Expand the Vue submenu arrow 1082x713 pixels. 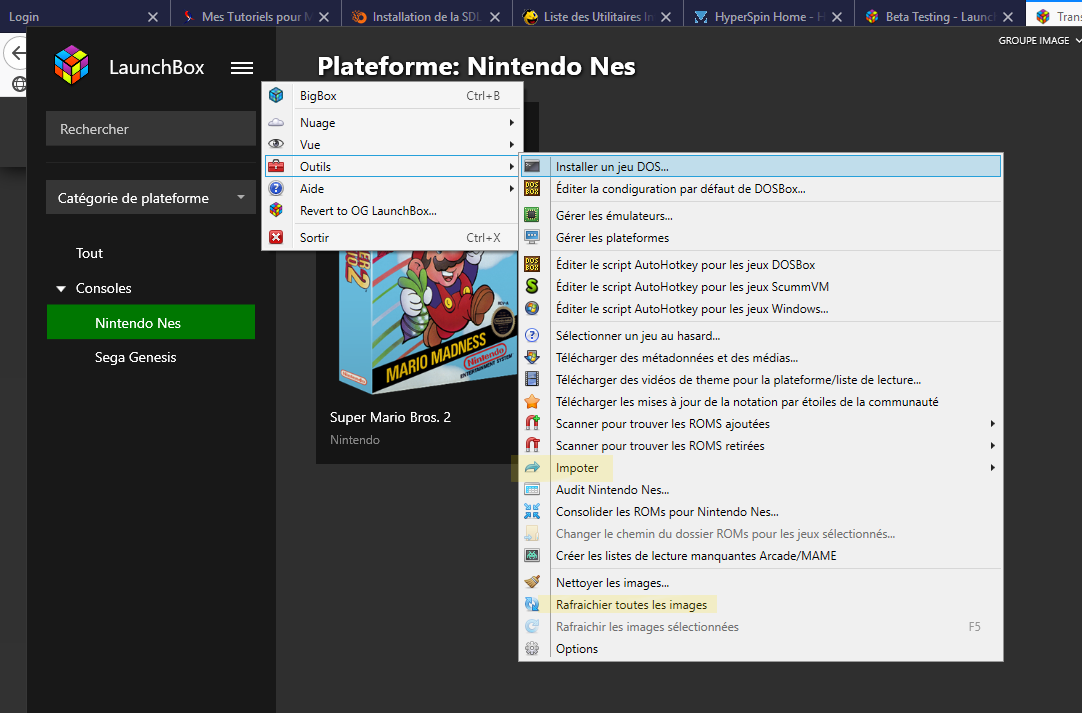511,144
